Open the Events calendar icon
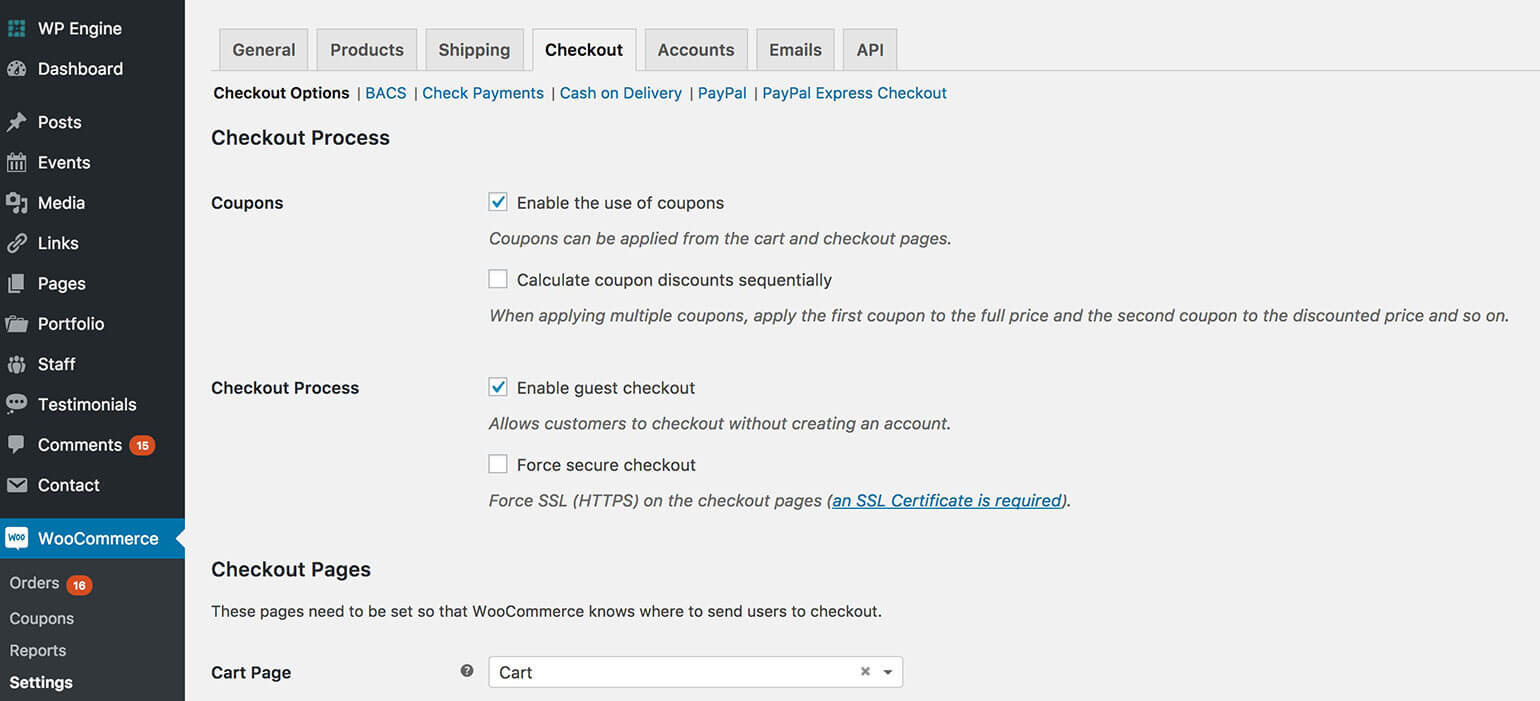The height and width of the screenshot is (701, 1540). (x=16, y=162)
